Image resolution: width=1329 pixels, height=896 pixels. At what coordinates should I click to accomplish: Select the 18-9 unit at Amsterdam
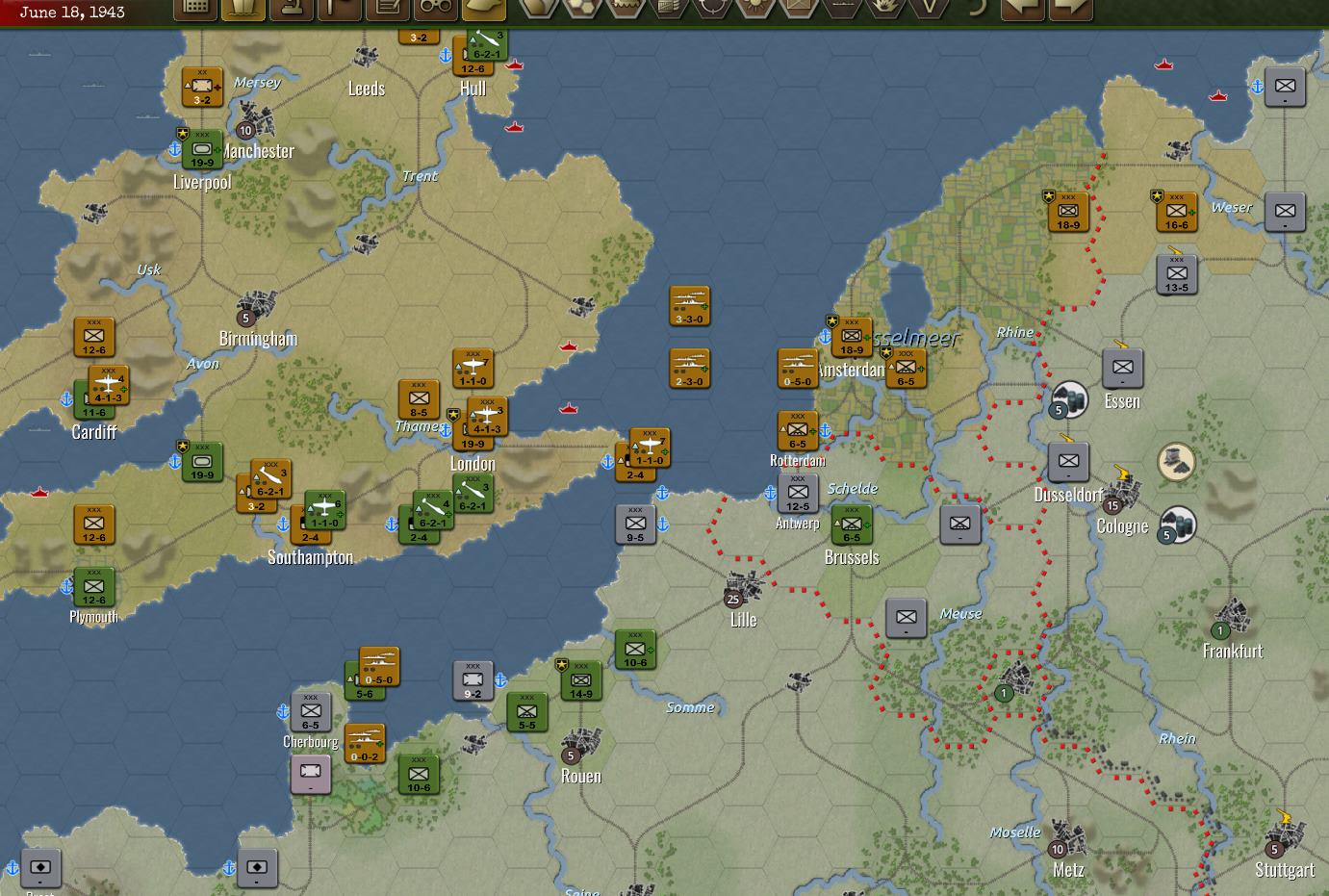pos(852,337)
